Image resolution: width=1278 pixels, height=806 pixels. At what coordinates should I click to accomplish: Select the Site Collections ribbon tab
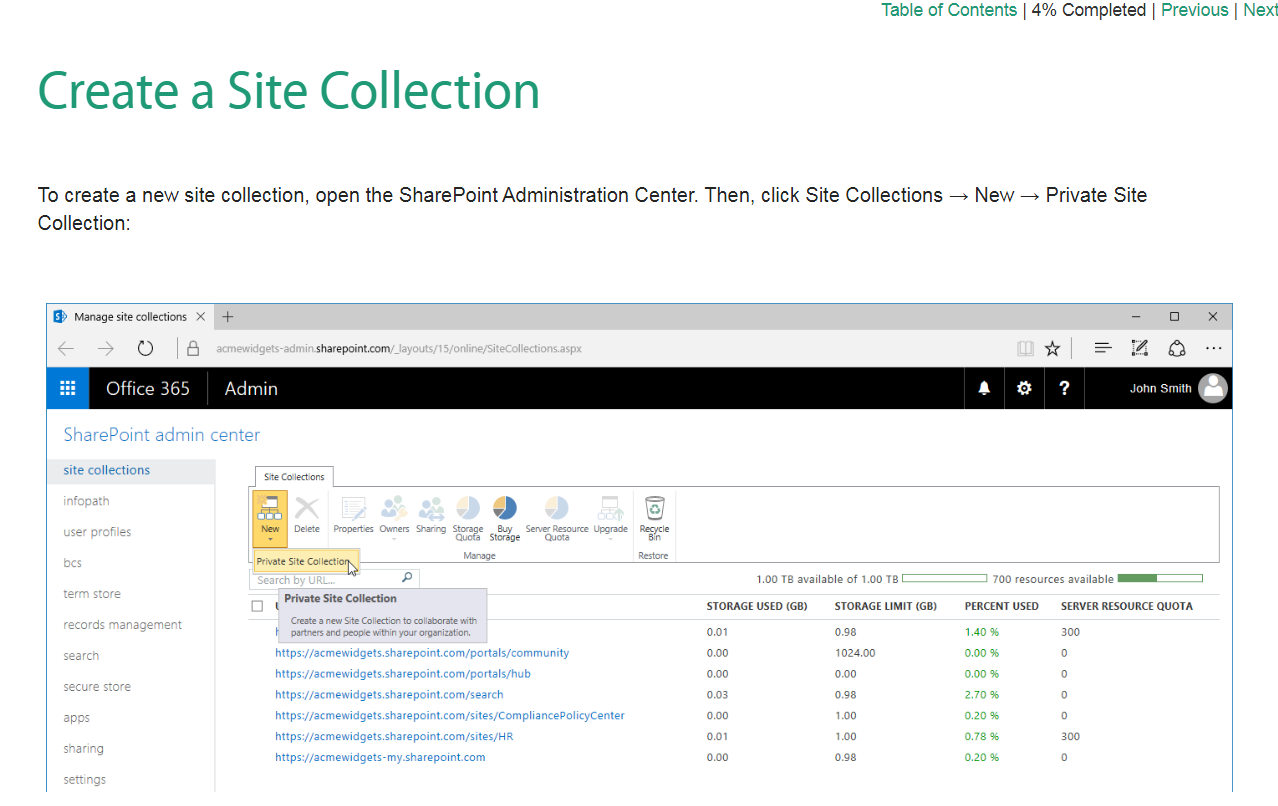pos(294,477)
